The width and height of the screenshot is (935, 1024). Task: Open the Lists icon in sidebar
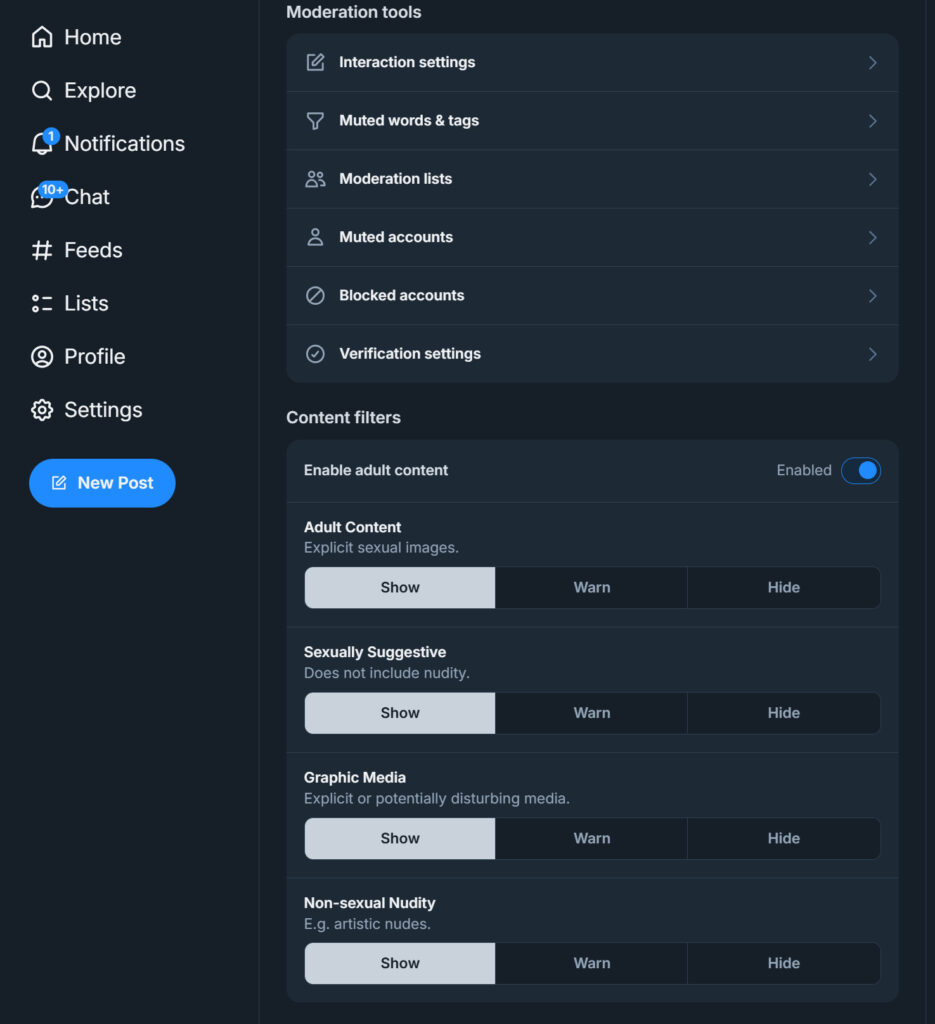coord(42,303)
